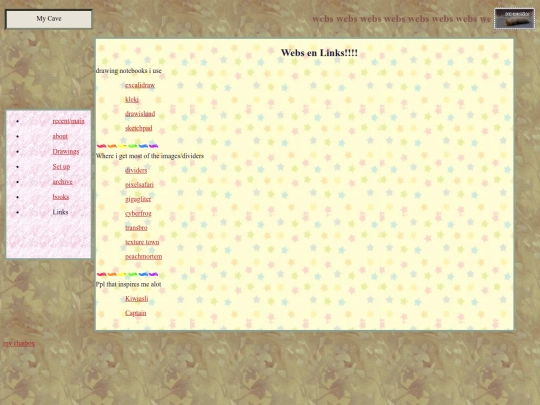The height and width of the screenshot is (405, 540).
Task: Click 'drawing notebooks i use' text
Action: point(128,71)
